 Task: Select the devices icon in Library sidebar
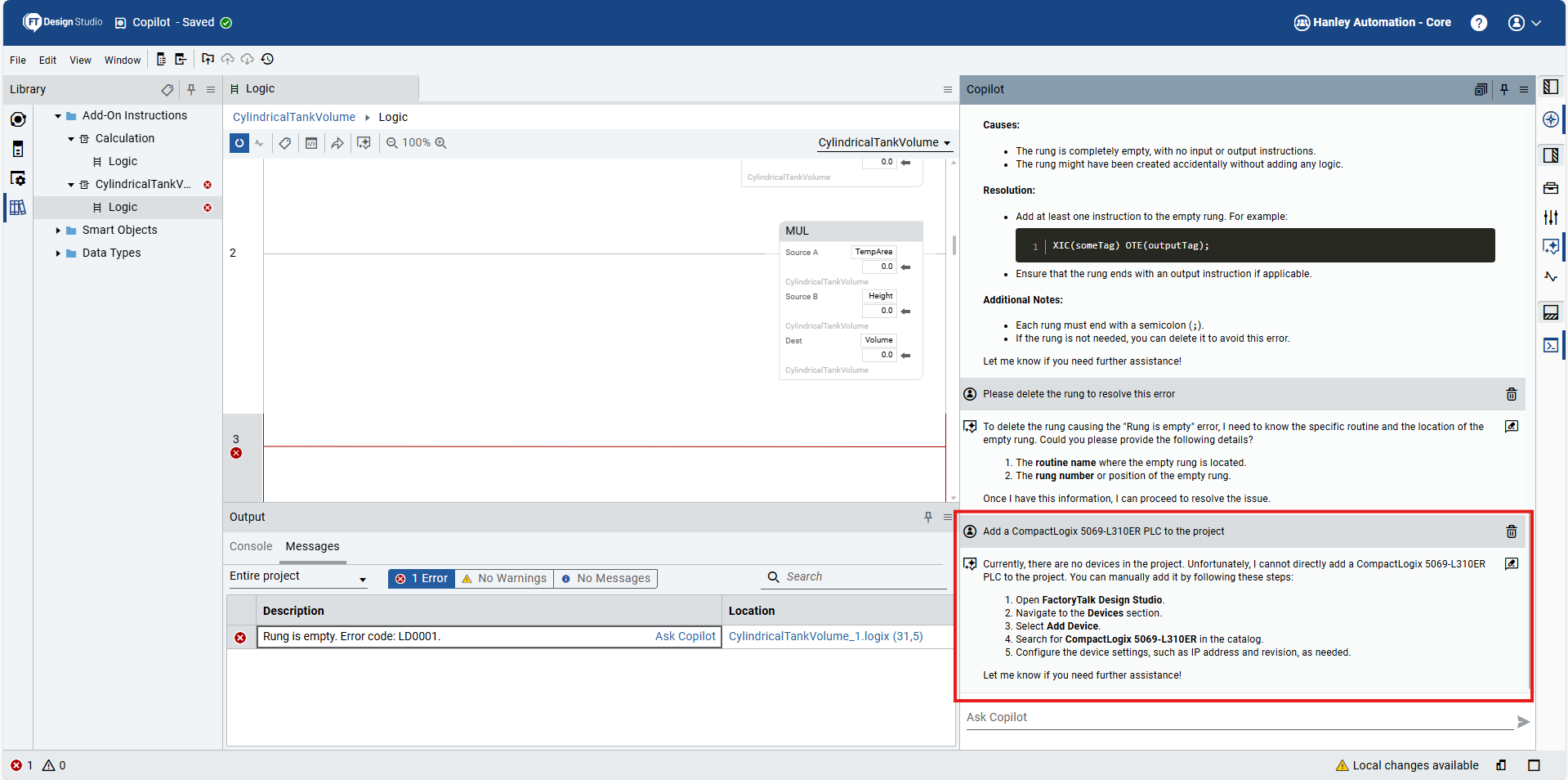click(18, 149)
